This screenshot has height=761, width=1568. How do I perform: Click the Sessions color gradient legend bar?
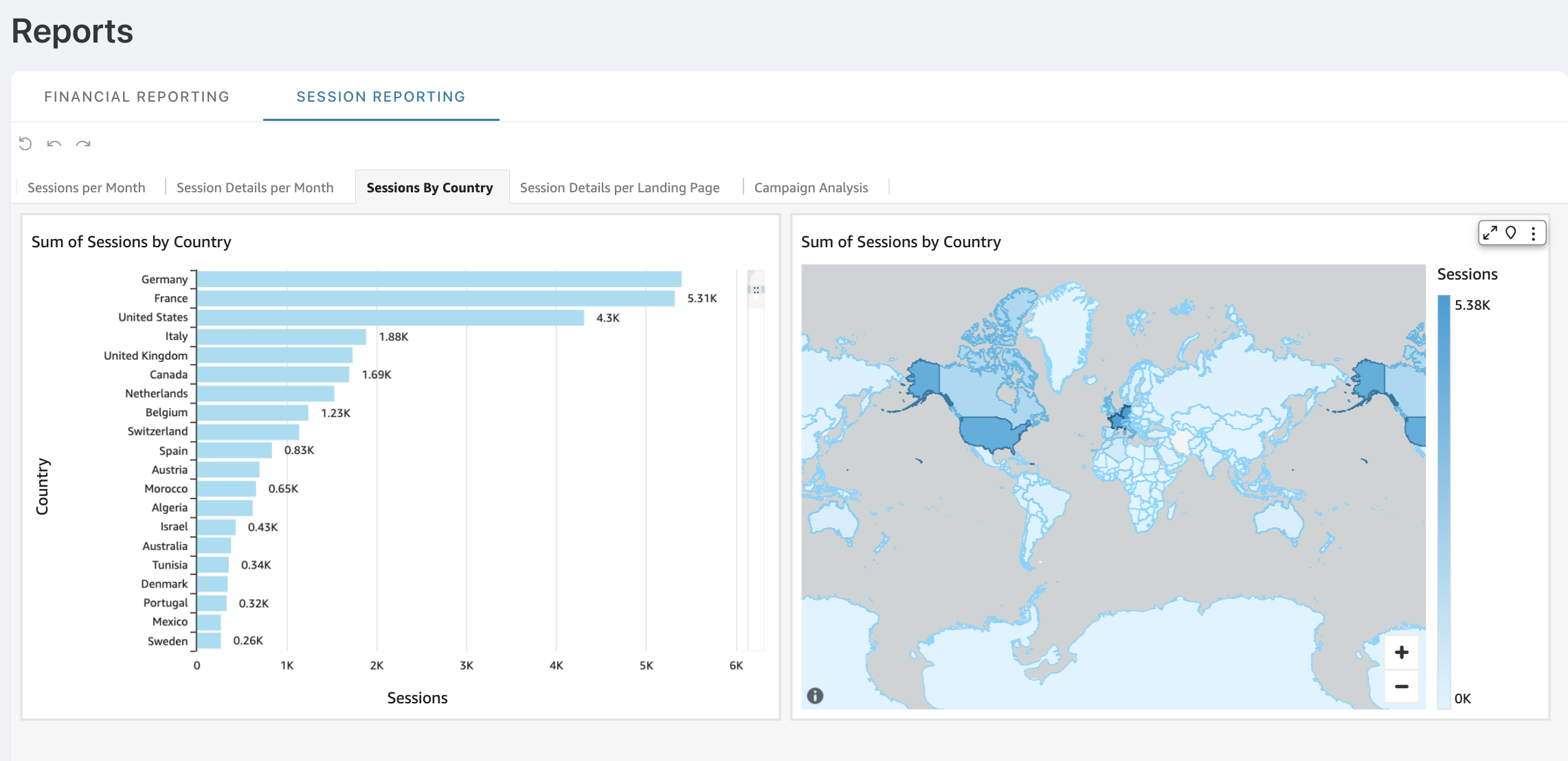(1444, 501)
